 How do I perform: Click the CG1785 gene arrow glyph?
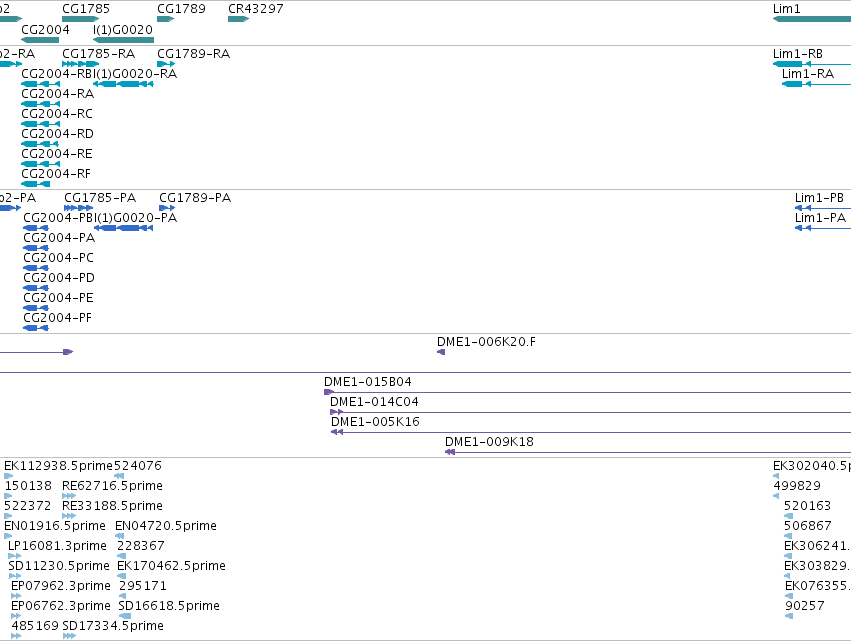click(x=80, y=20)
